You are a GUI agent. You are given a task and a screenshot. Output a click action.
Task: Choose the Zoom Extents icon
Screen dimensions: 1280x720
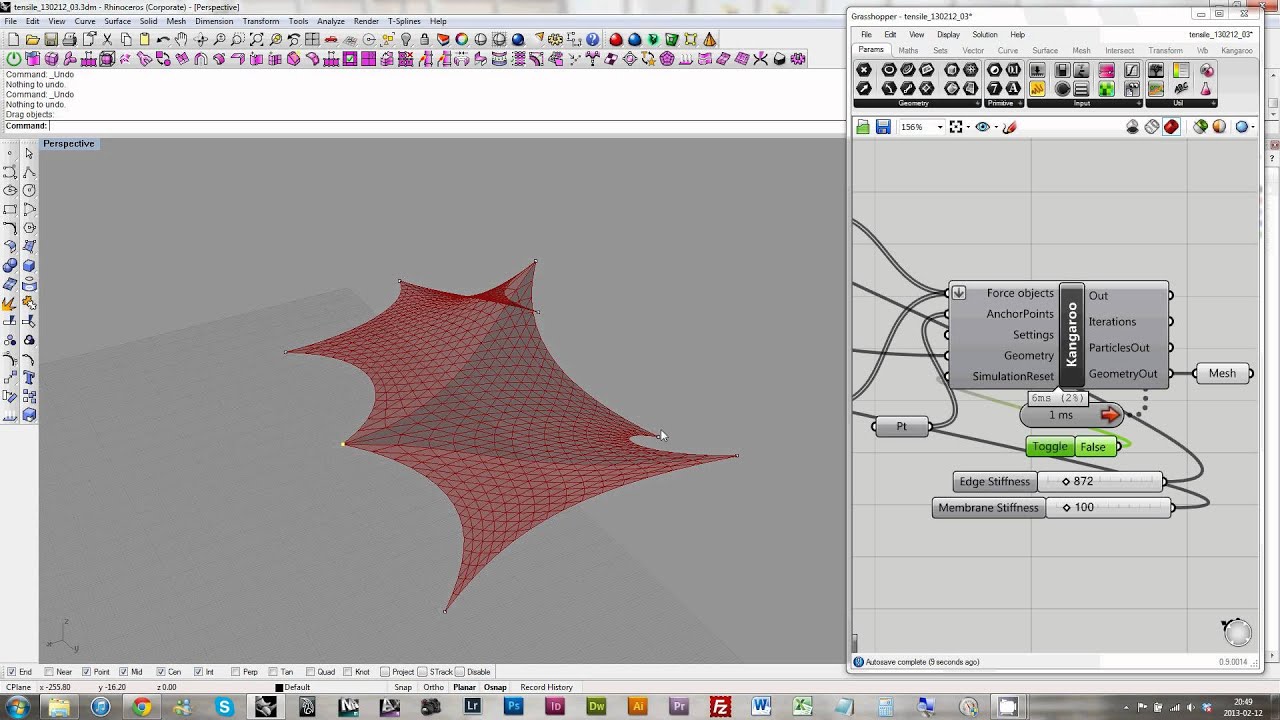point(257,40)
